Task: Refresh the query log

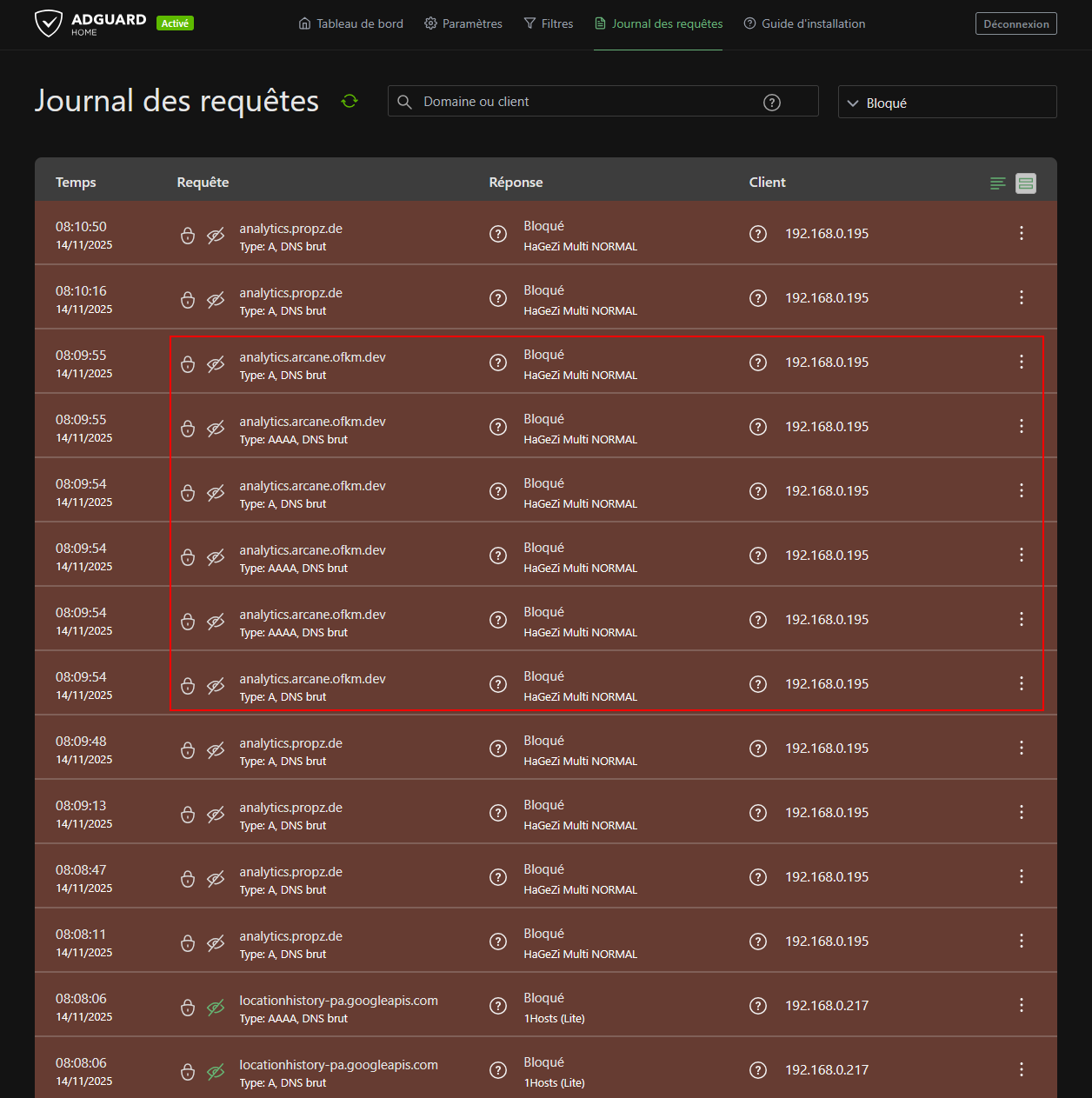Action: [x=349, y=101]
